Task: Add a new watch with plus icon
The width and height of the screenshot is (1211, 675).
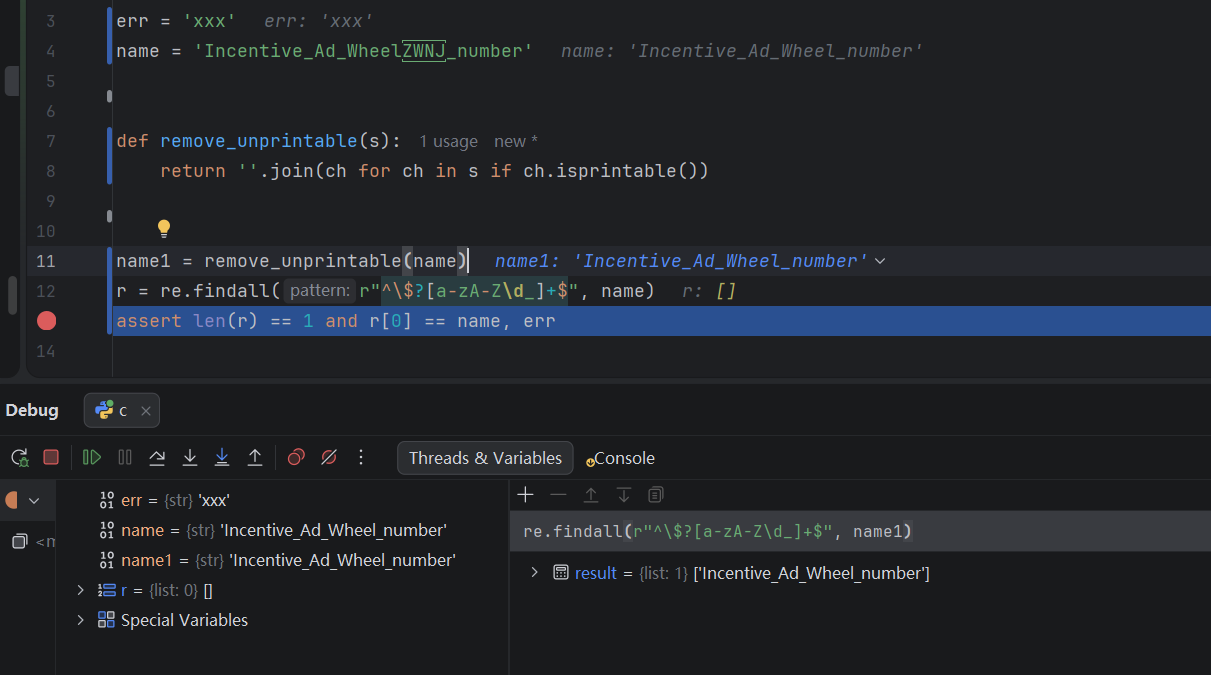Action: [526, 494]
